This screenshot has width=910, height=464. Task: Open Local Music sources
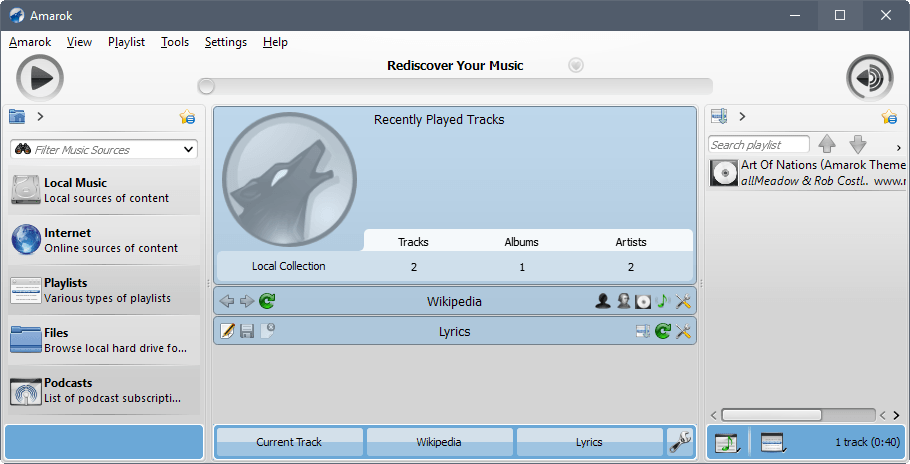click(x=104, y=190)
